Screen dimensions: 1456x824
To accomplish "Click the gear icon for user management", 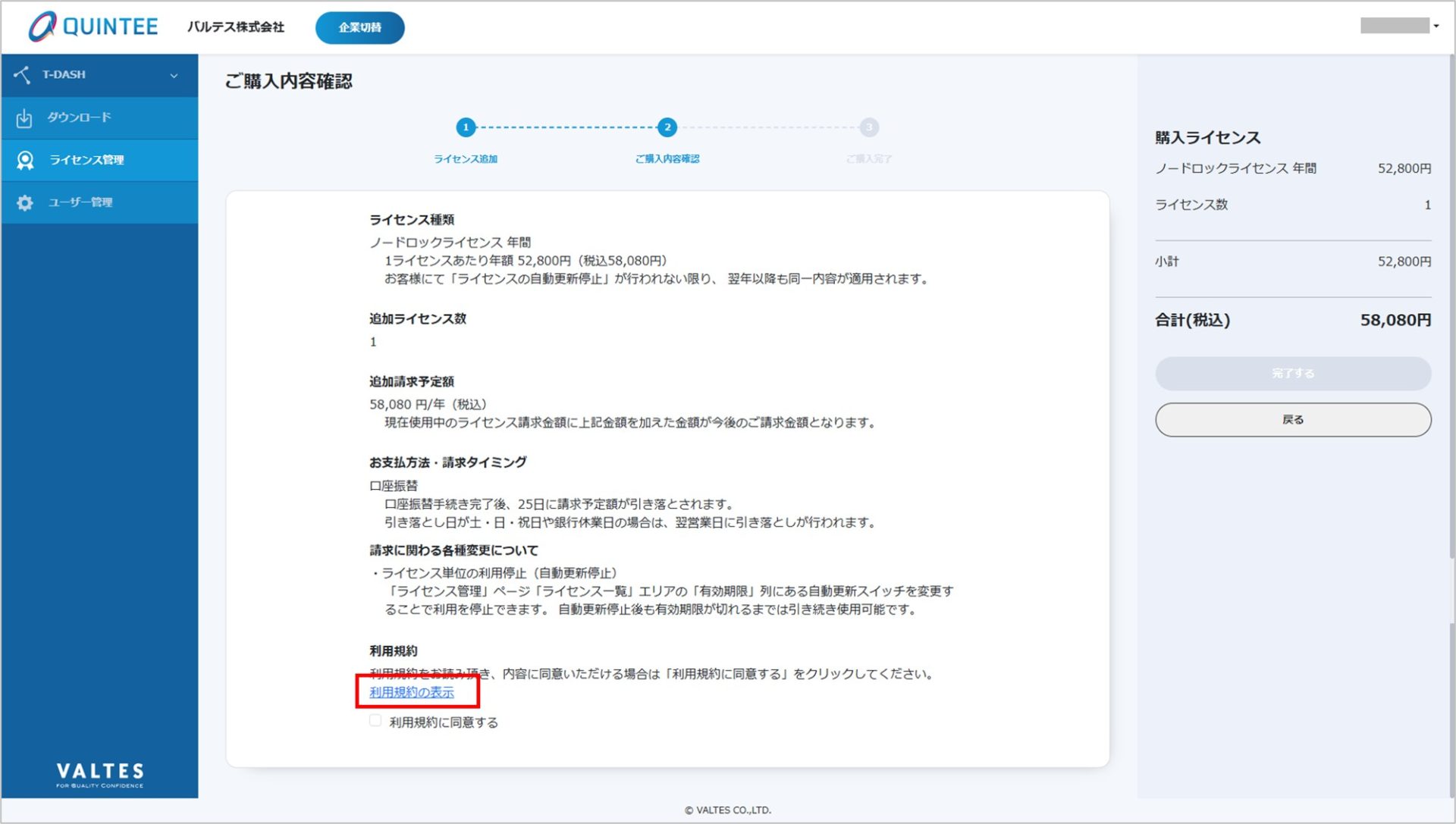I will coord(25,202).
